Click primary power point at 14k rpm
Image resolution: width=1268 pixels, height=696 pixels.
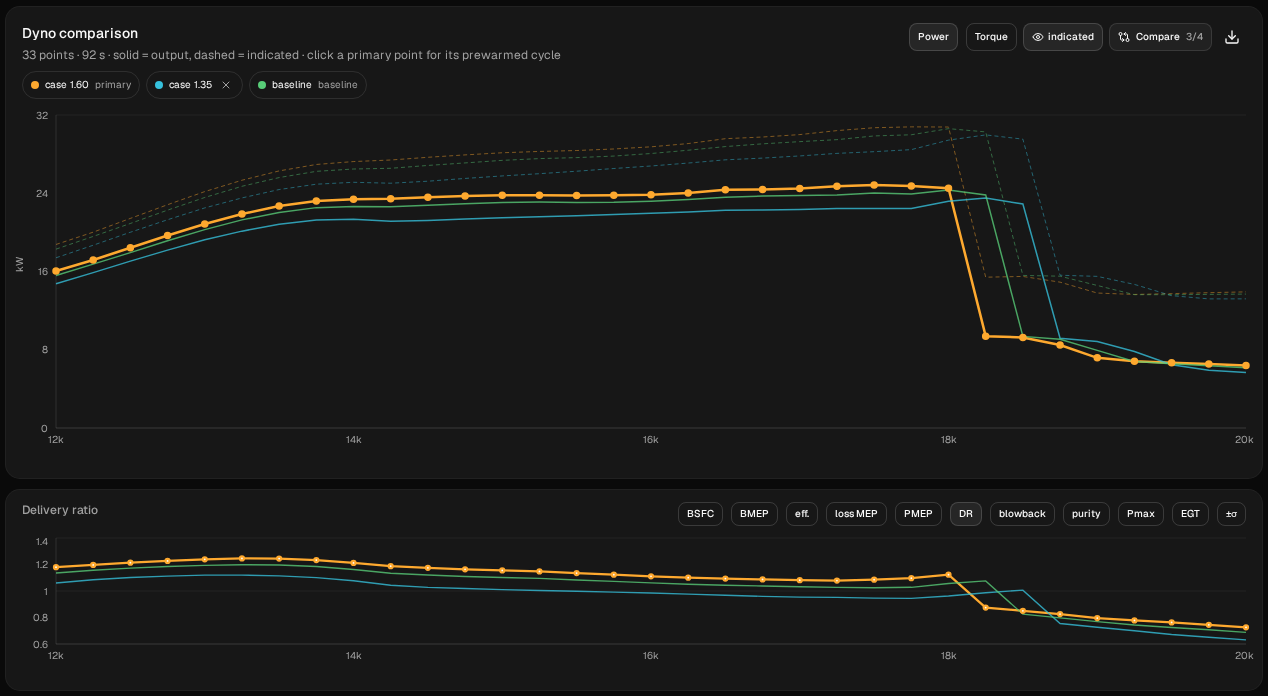(x=353, y=199)
